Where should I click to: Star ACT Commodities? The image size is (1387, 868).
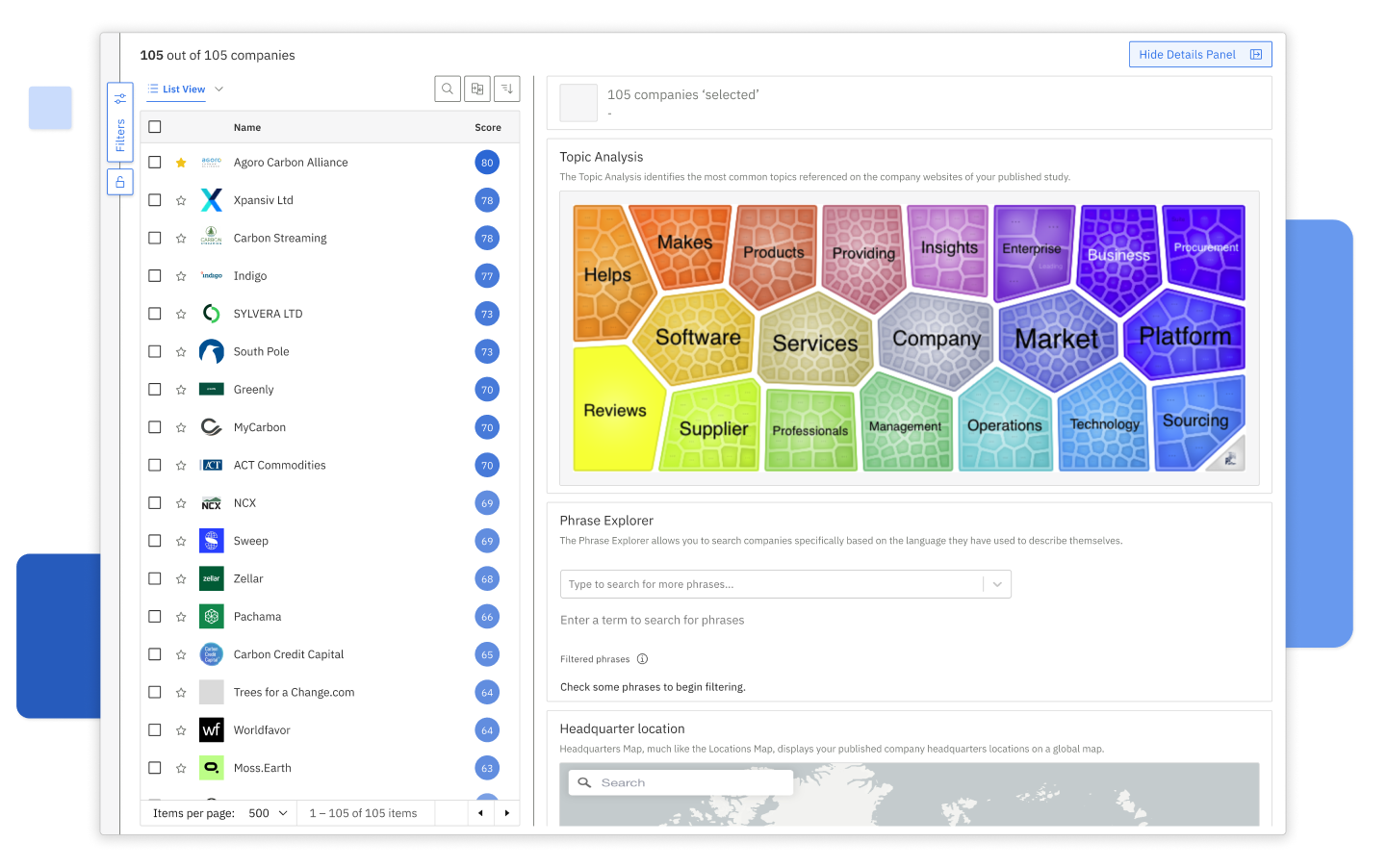pyautogui.click(x=181, y=466)
